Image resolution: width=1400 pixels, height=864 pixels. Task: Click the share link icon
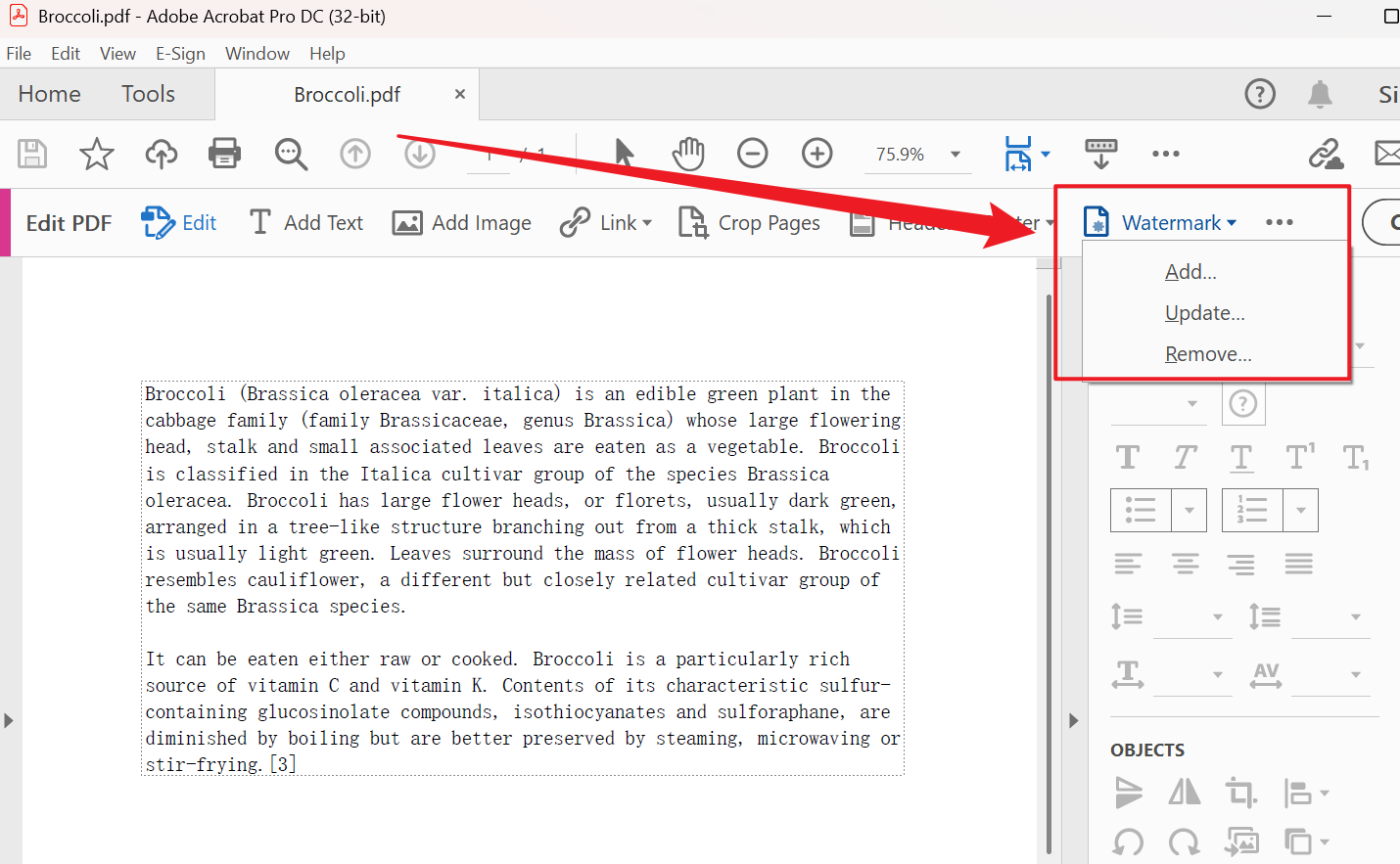point(1326,154)
